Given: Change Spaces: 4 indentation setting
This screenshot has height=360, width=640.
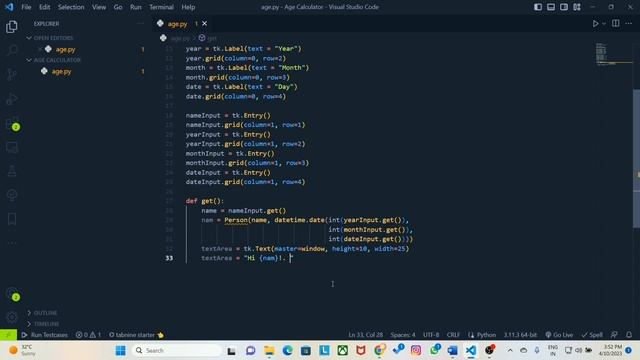Looking at the screenshot, I should point(402,335).
